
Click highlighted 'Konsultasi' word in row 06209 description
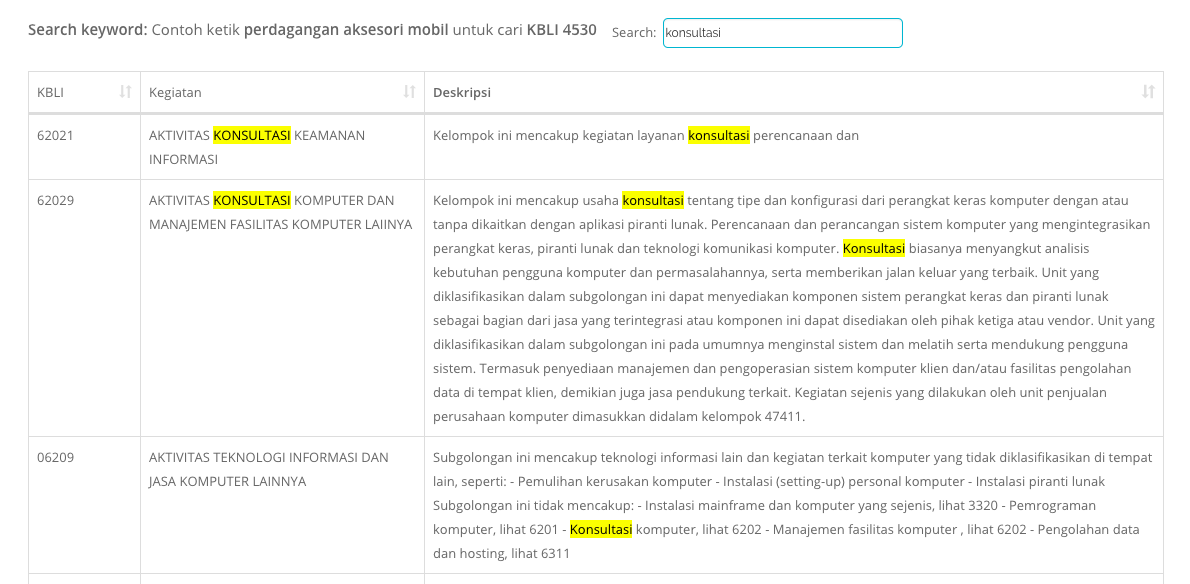(601, 530)
